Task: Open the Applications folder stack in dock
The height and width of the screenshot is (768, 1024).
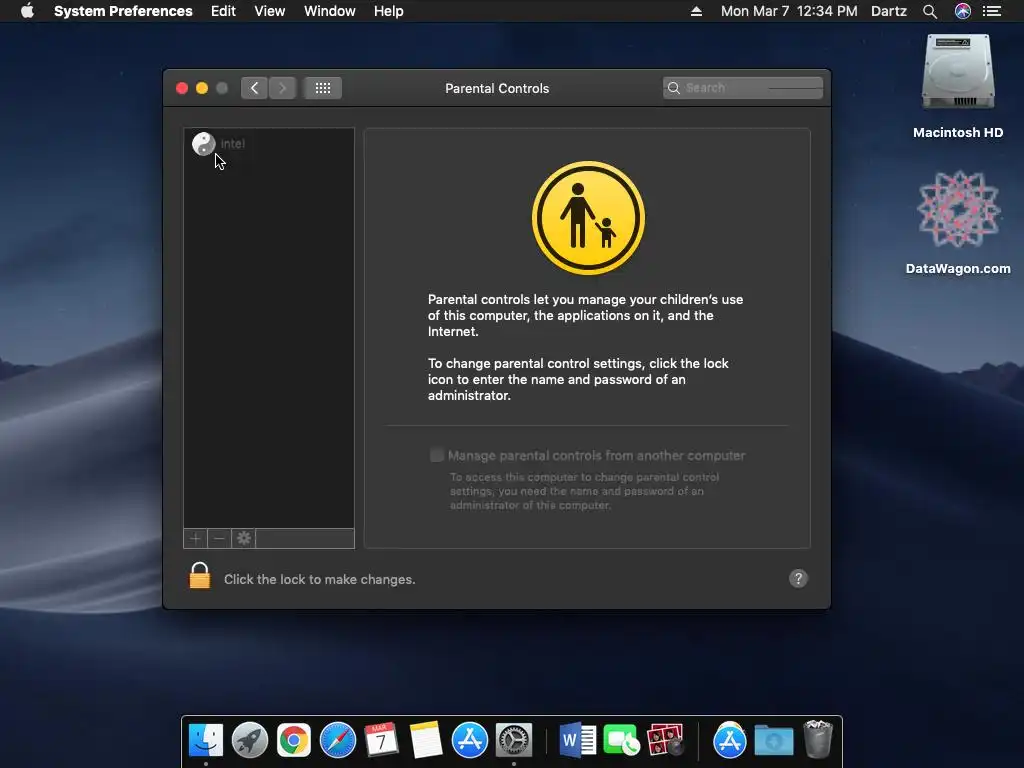Action: [729, 740]
